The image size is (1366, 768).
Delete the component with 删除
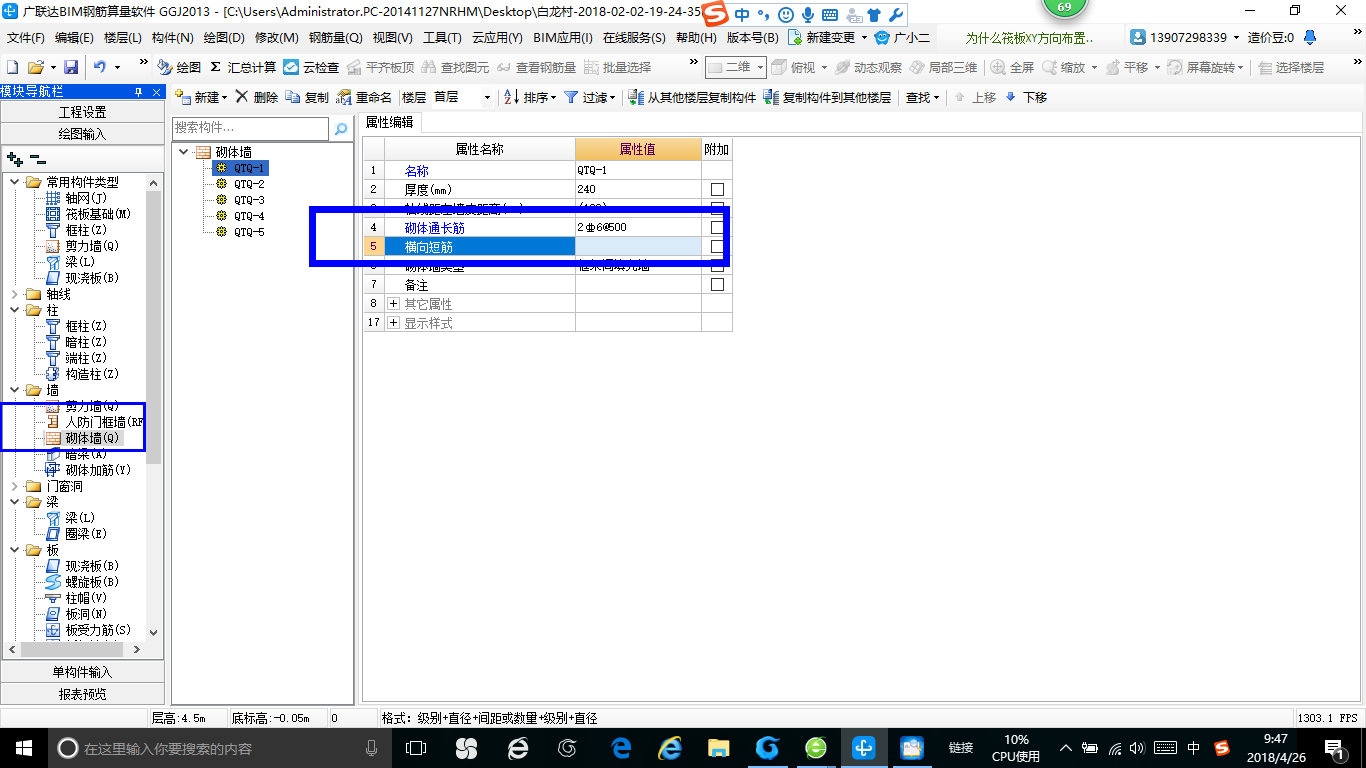coord(257,97)
